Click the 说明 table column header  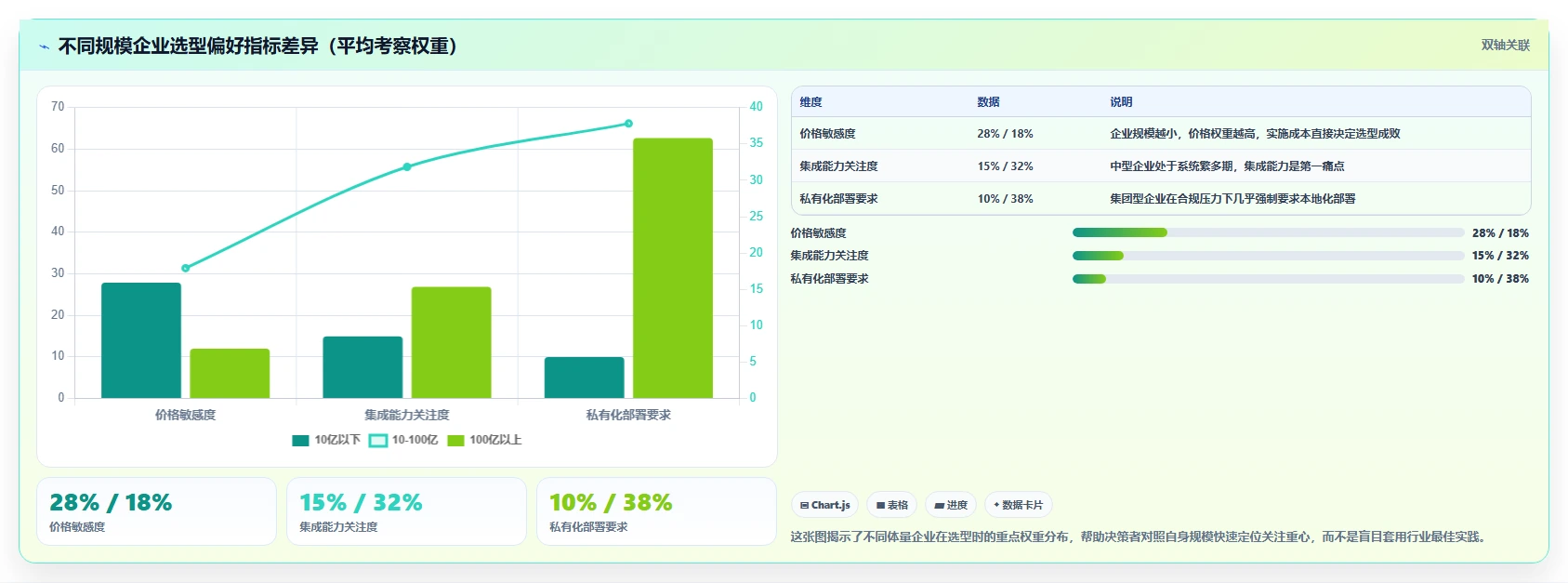1121,102
